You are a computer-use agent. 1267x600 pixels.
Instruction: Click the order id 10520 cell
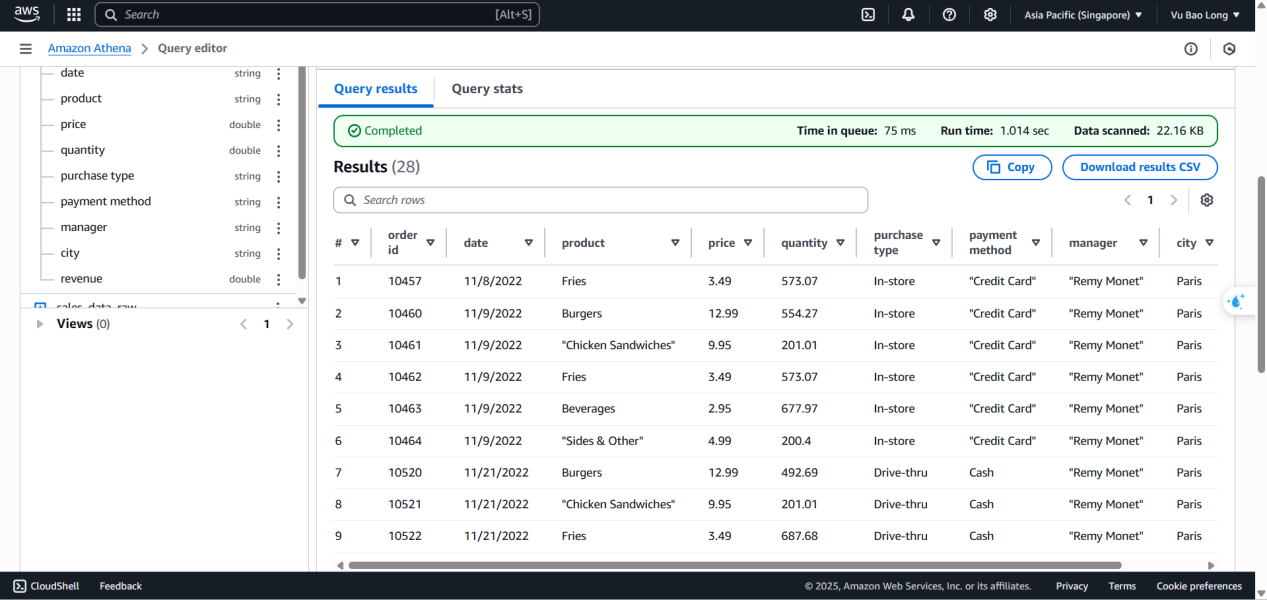pos(405,473)
